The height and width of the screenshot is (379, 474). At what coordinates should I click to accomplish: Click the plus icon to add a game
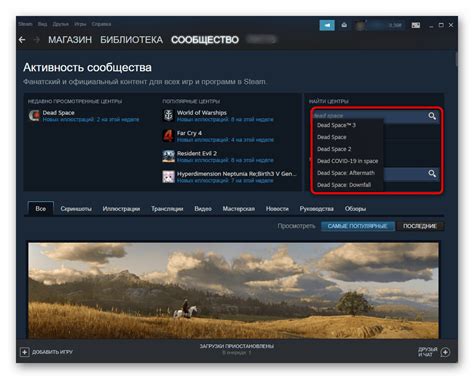(x=25, y=352)
